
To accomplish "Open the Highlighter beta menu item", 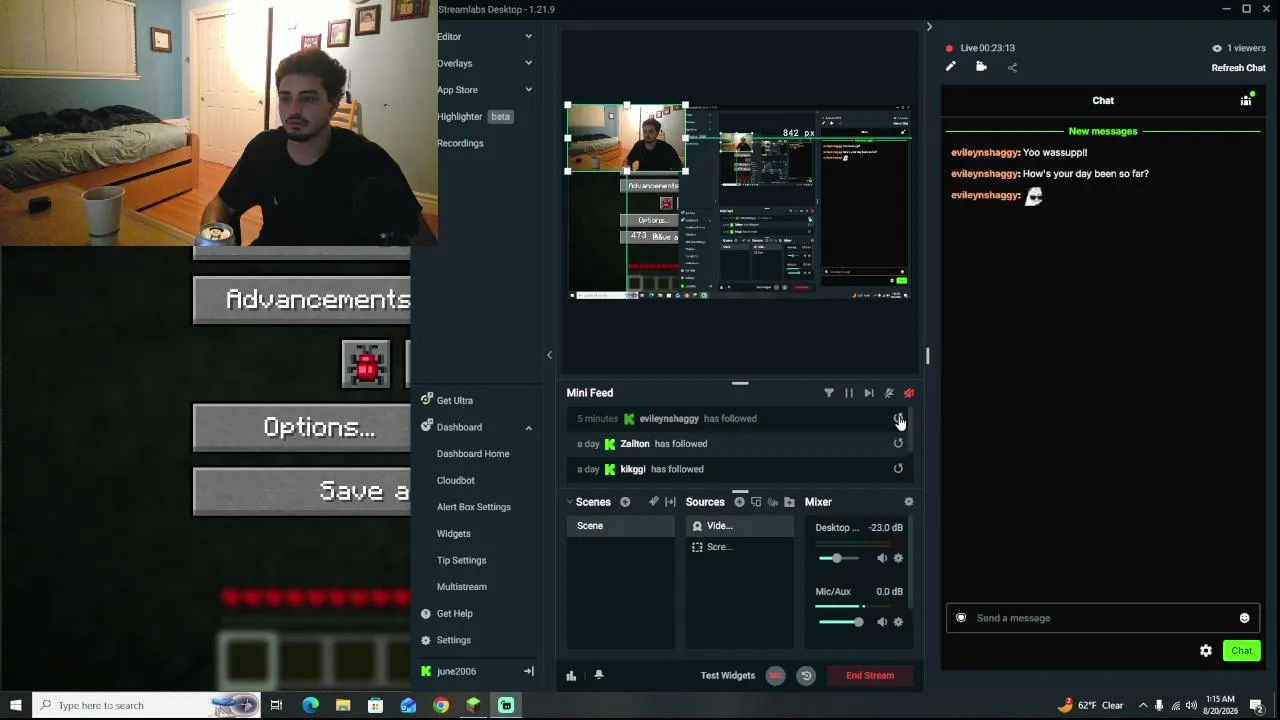I will 475,116.
